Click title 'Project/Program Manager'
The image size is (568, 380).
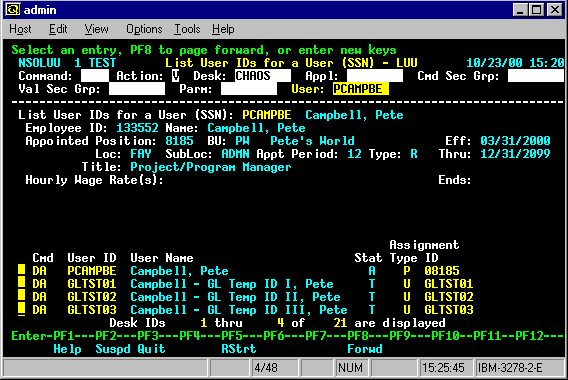coord(211,167)
